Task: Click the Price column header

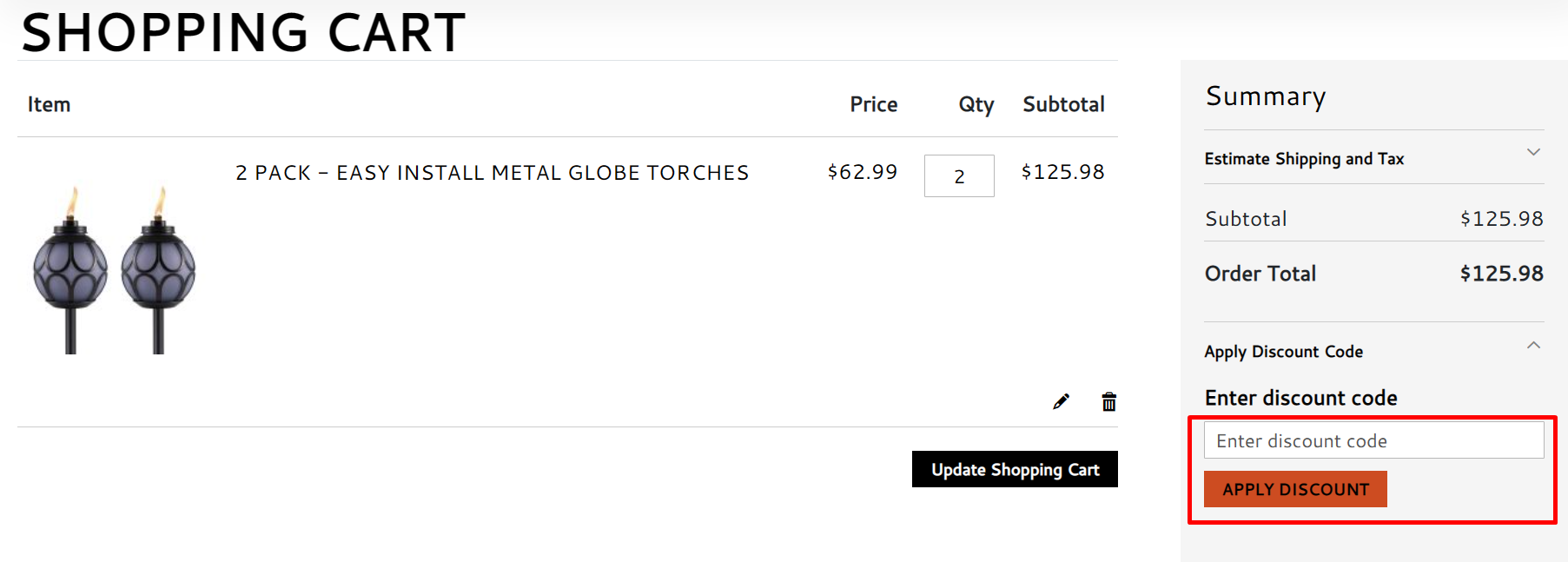Action: tap(873, 104)
